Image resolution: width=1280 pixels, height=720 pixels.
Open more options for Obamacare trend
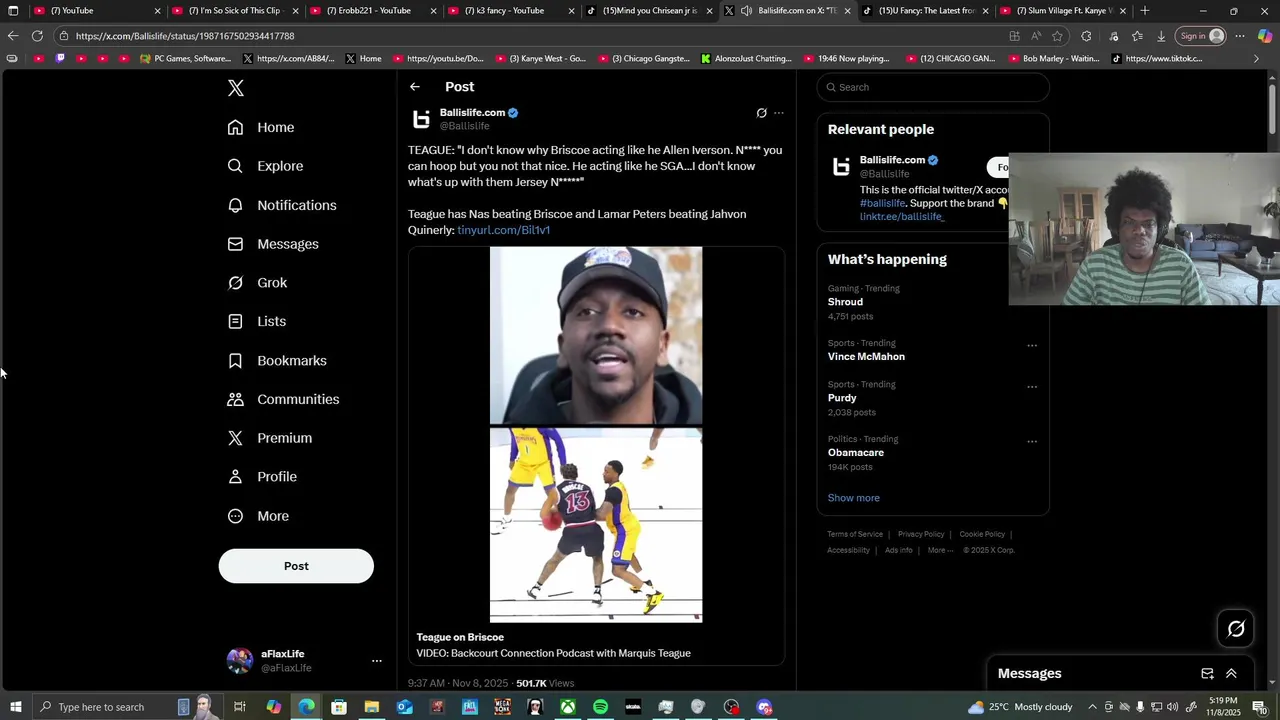tap(1032, 441)
